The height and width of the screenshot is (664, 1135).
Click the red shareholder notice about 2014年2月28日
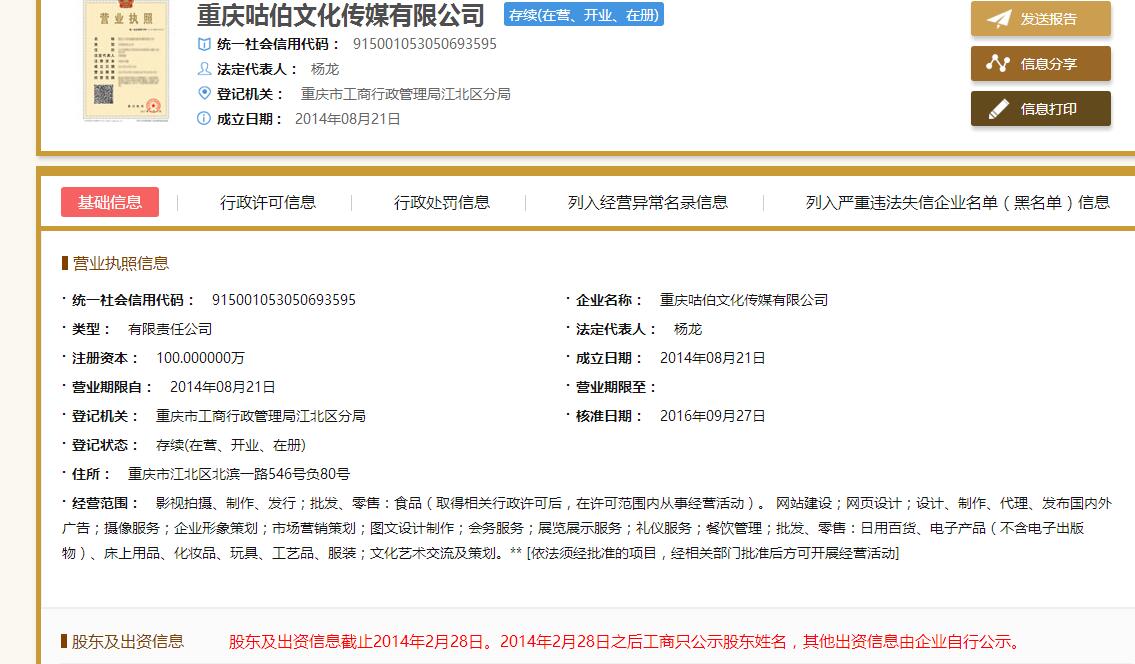pyautogui.click(x=627, y=642)
